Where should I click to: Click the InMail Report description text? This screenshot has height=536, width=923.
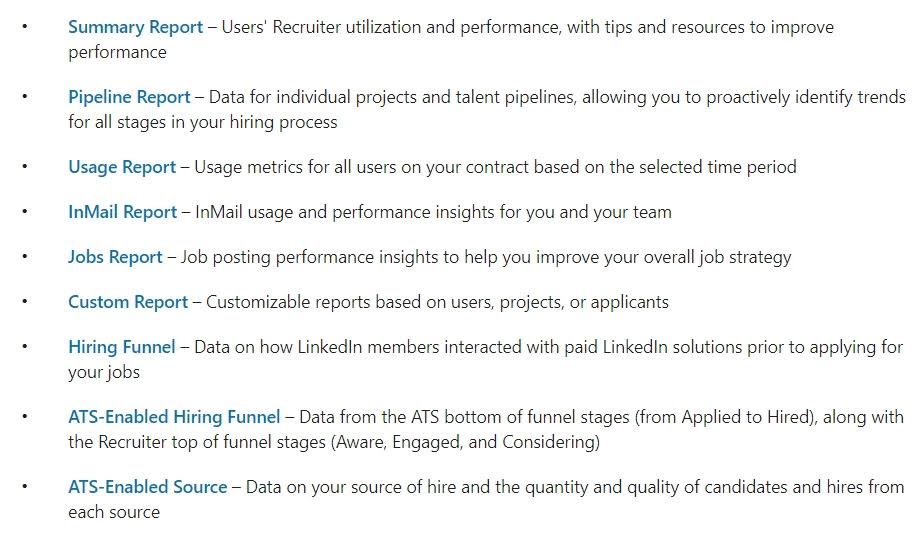tap(433, 212)
